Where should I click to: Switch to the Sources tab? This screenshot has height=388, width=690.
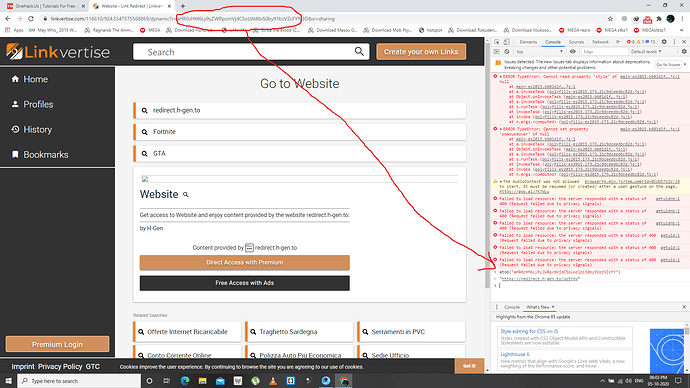click(x=576, y=42)
